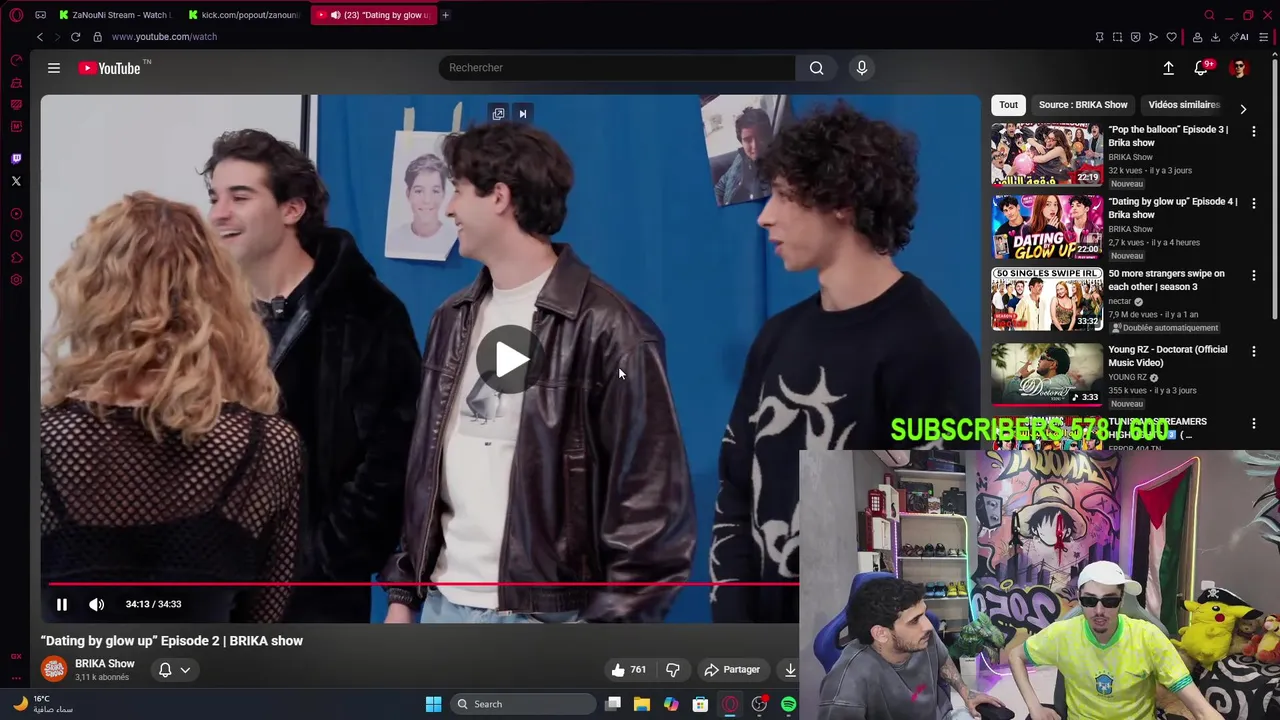Go to the YouTube home logo
Image resolution: width=1280 pixels, height=720 pixels.
pos(109,68)
